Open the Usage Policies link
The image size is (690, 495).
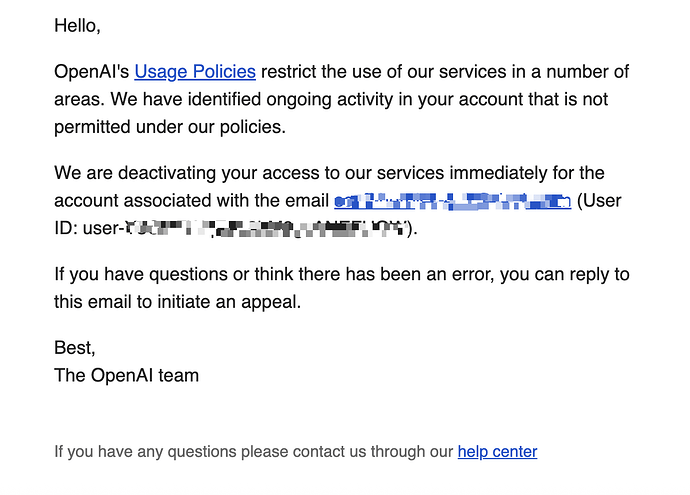195,72
